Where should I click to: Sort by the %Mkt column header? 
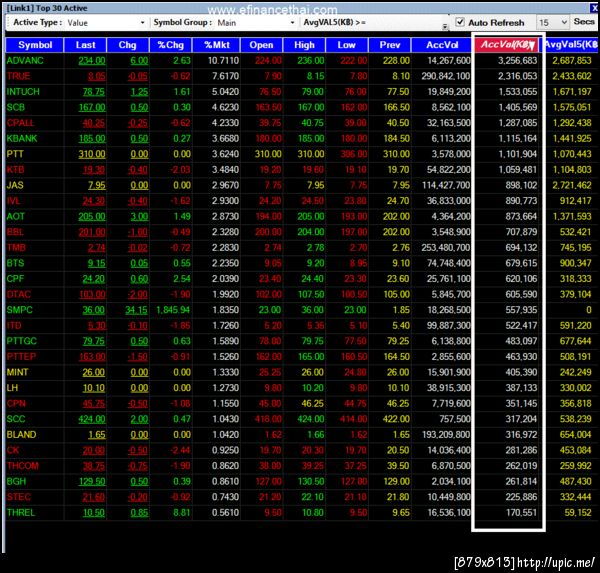(217, 45)
